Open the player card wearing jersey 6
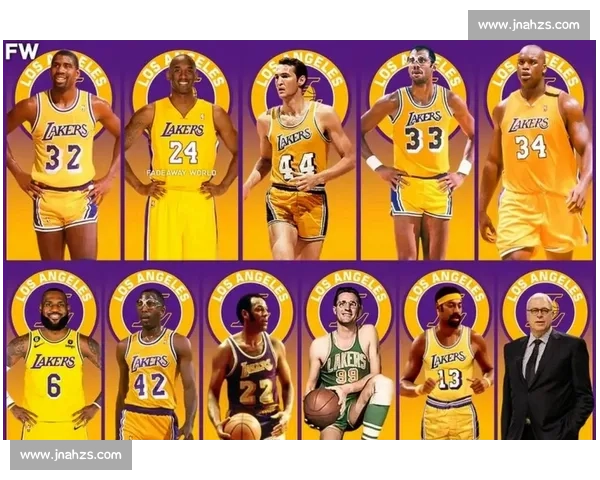This screenshot has height=480, width=600. point(54,351)
